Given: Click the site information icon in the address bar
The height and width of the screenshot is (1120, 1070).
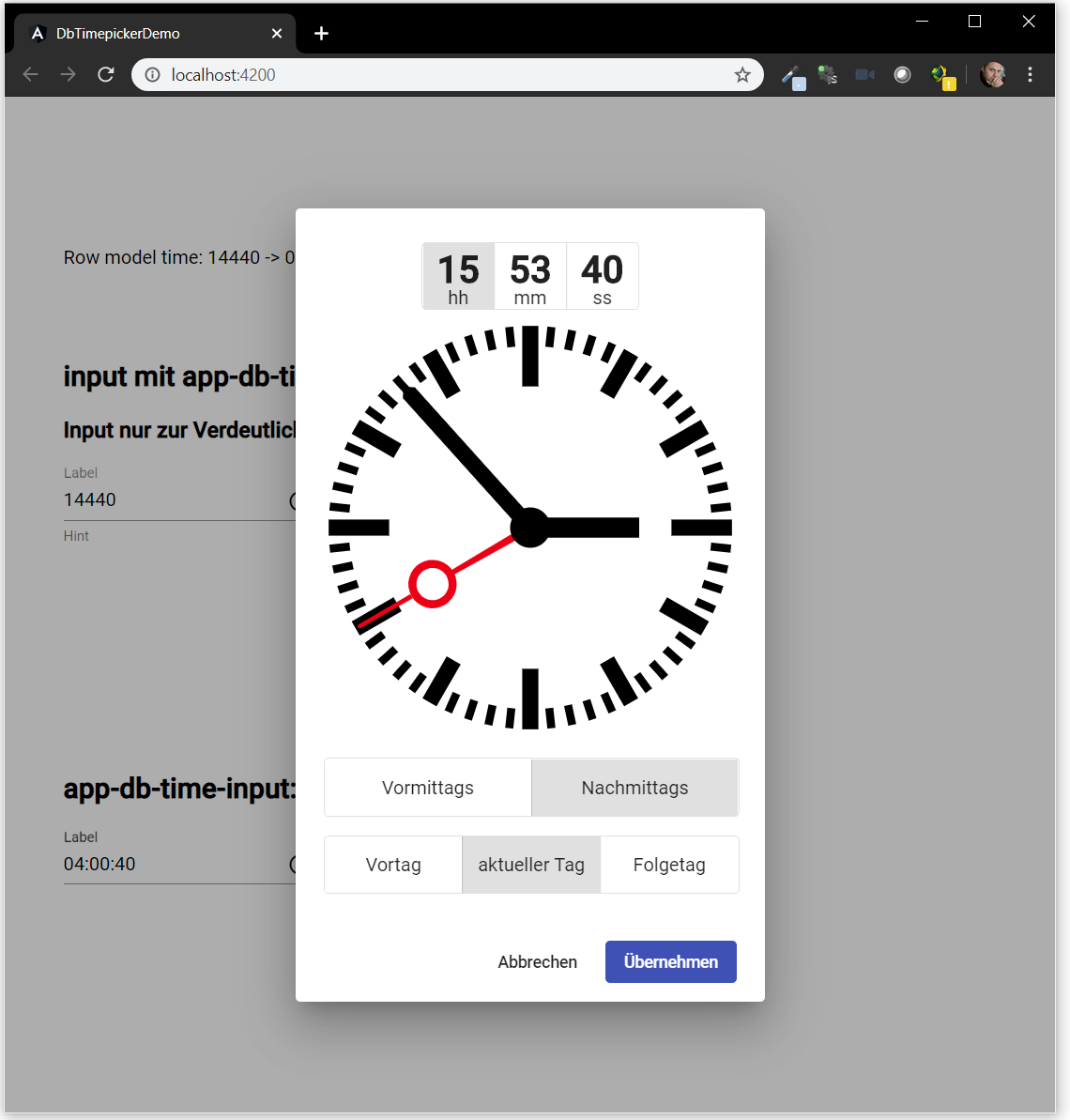Looking at the screenshot, I should click(153, 75).
